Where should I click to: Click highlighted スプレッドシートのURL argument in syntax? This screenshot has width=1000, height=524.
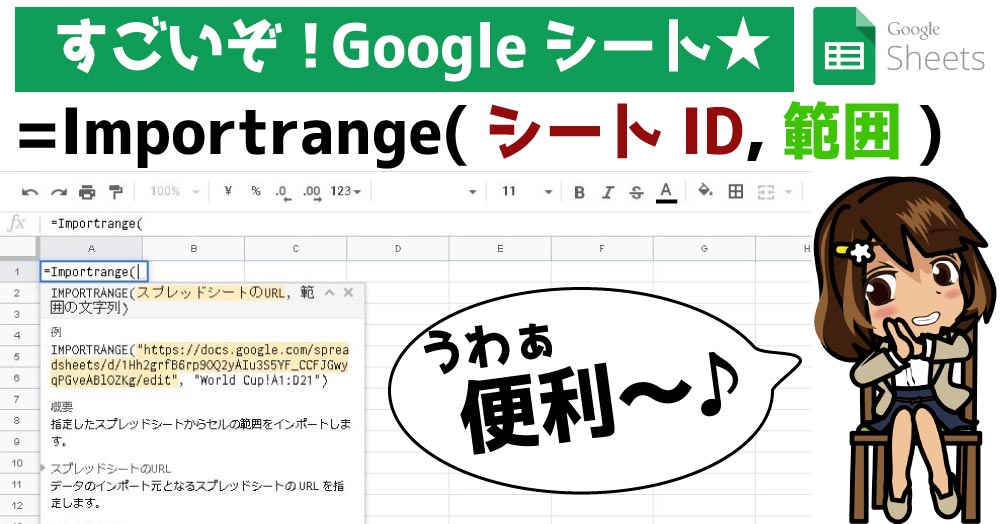point(210,293)
